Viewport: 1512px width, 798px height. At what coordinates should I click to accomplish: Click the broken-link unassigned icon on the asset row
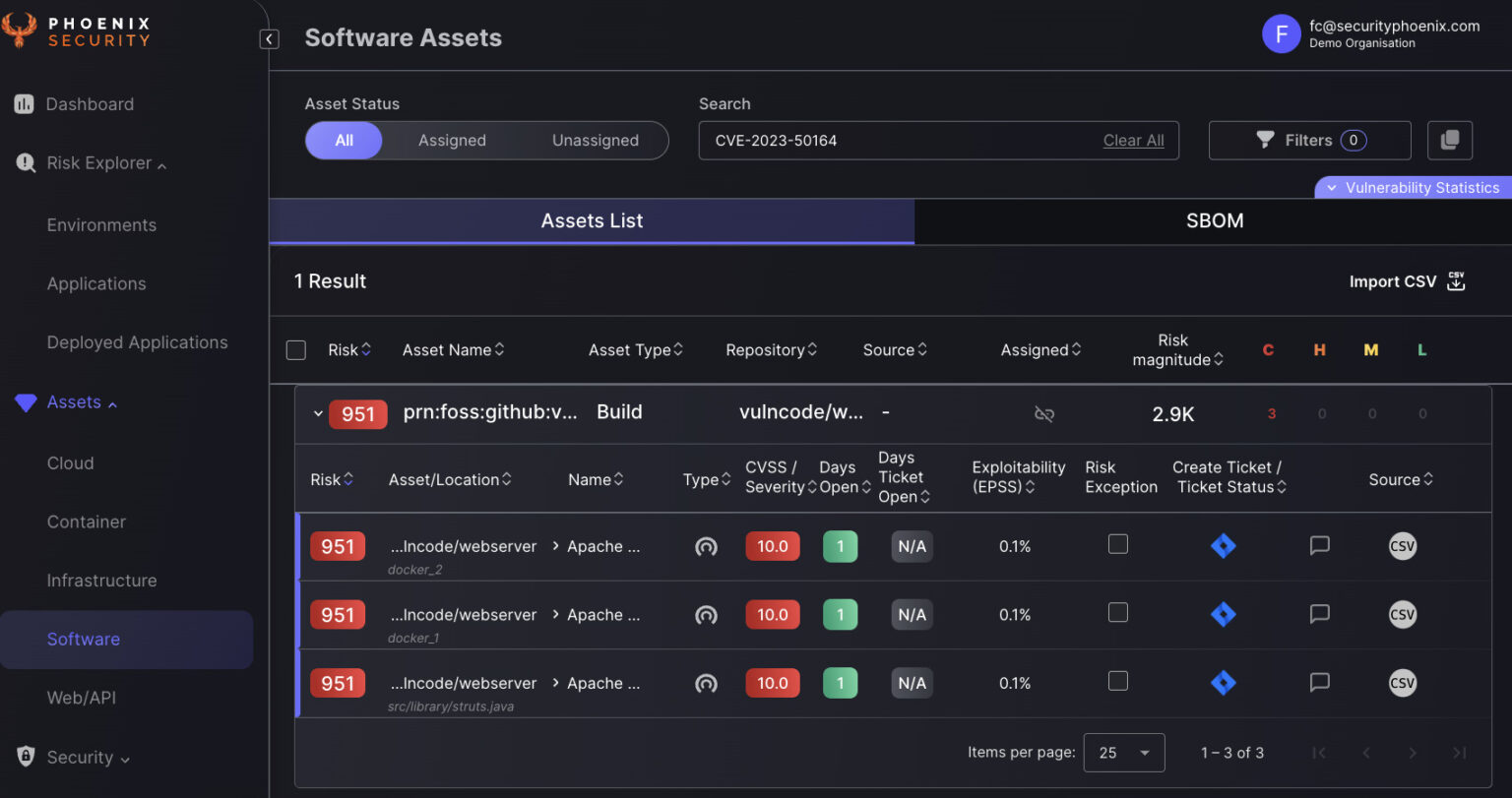click(1043, 414)
